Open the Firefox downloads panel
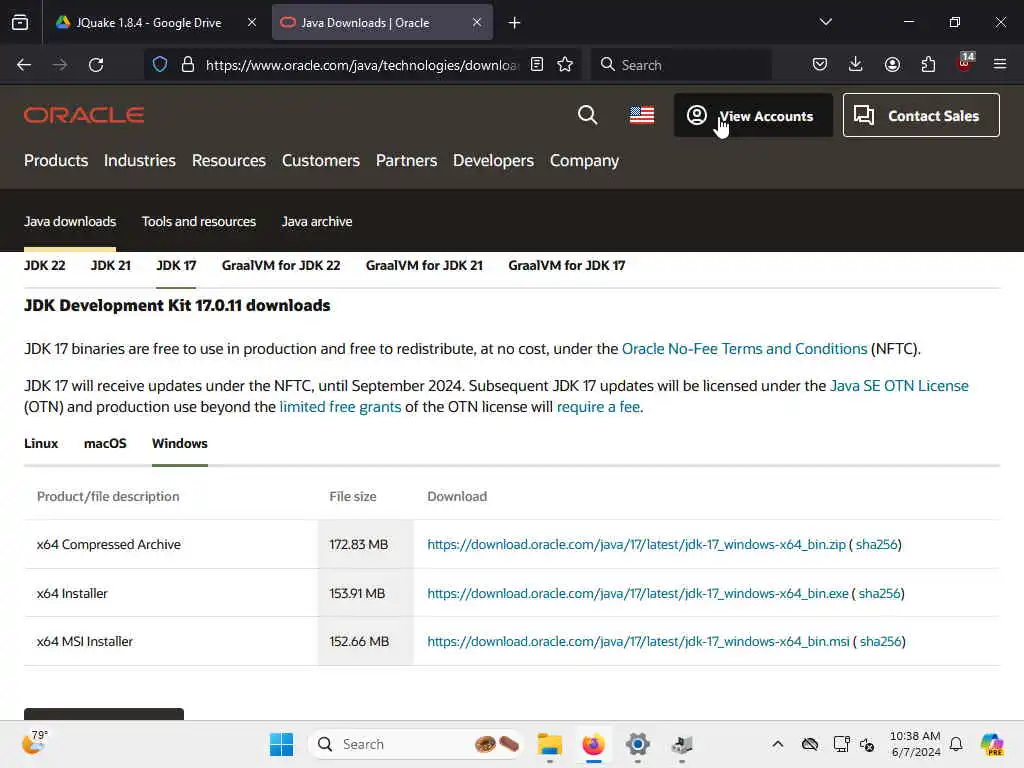The height and width of the screenshot is (768, 1024). pyautogui.click(x=856, y=64)
